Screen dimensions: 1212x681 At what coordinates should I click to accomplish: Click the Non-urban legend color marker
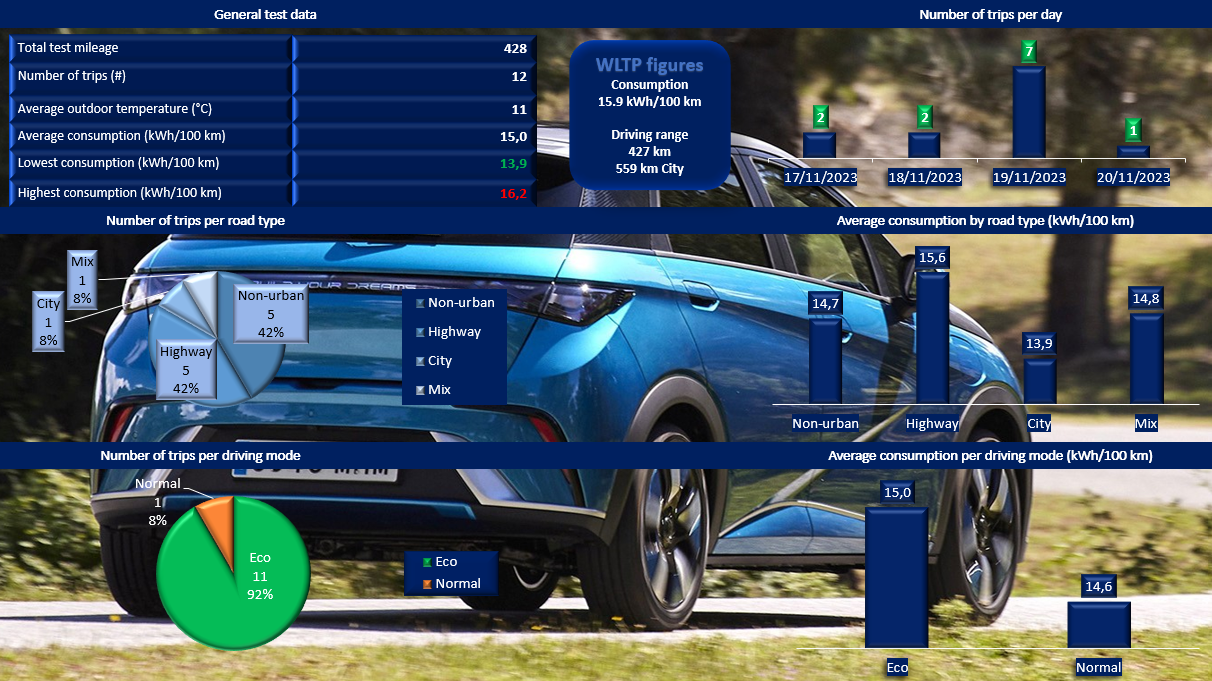421,303
